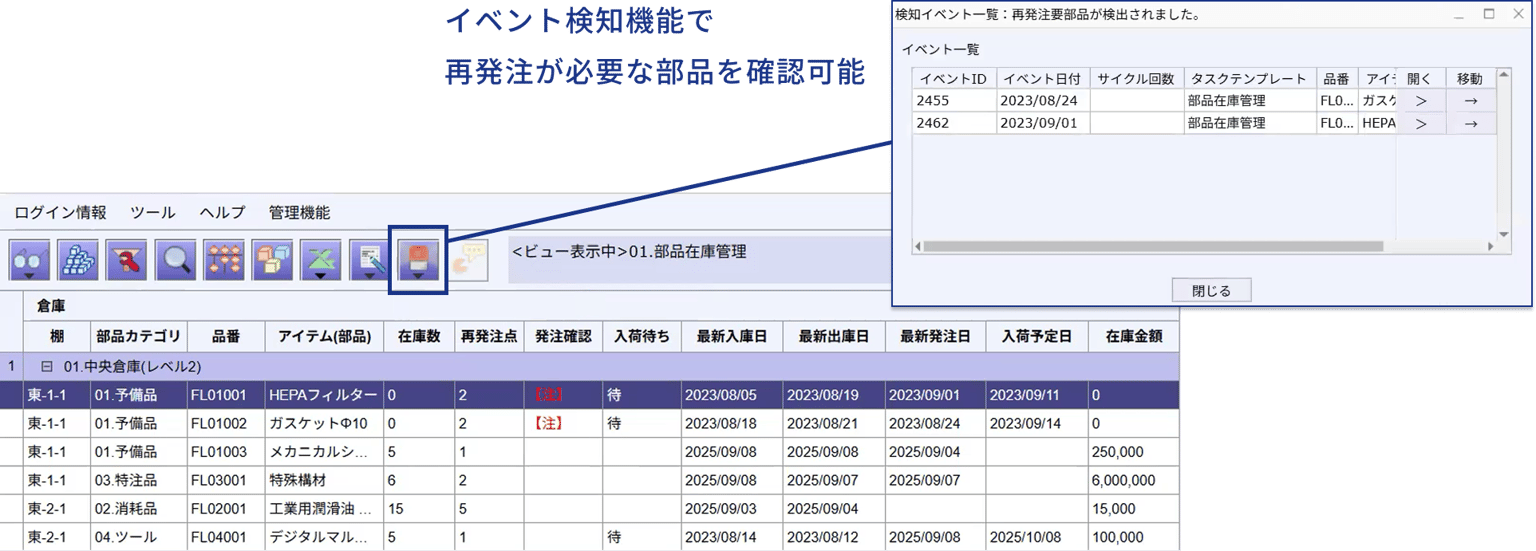Click the タスクテンプレート column header
The width and height of the screenshot is (1536, 551).
click(1249, 79)
